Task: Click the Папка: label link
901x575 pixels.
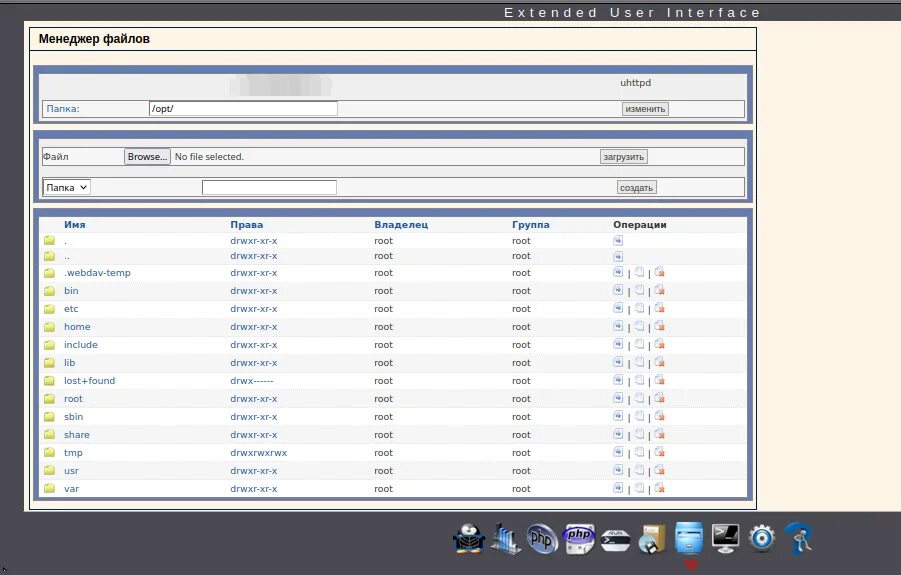Action: pos(63,109)
